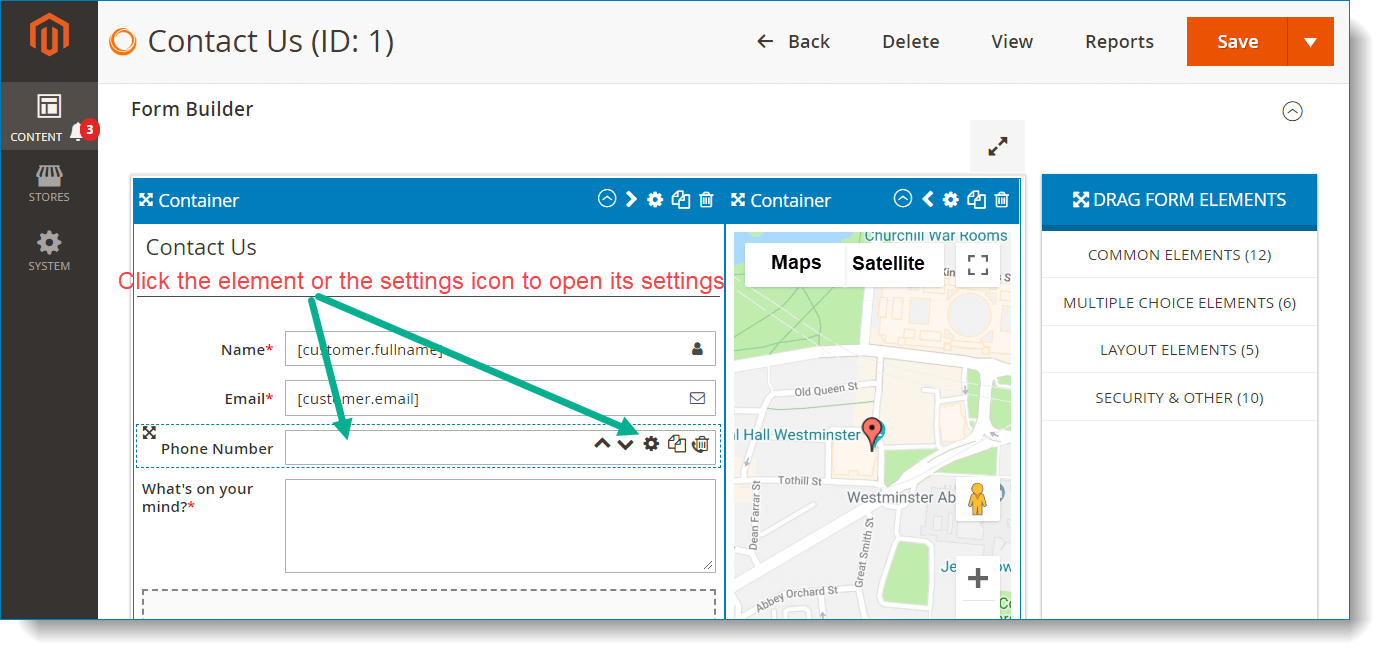Collapse the left Container using its chevron
The image size is (1390, 660).
coord(607,199)
